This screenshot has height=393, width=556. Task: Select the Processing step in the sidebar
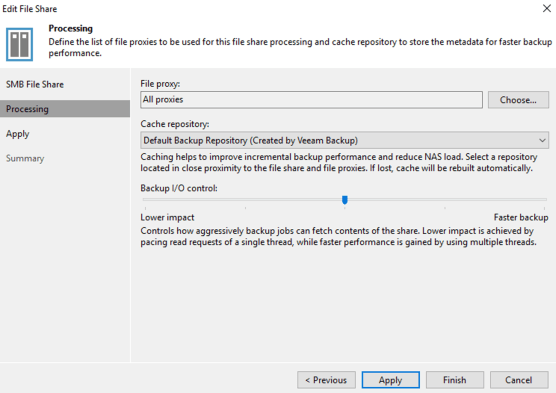pyautogui.click(x=65, y=109)
